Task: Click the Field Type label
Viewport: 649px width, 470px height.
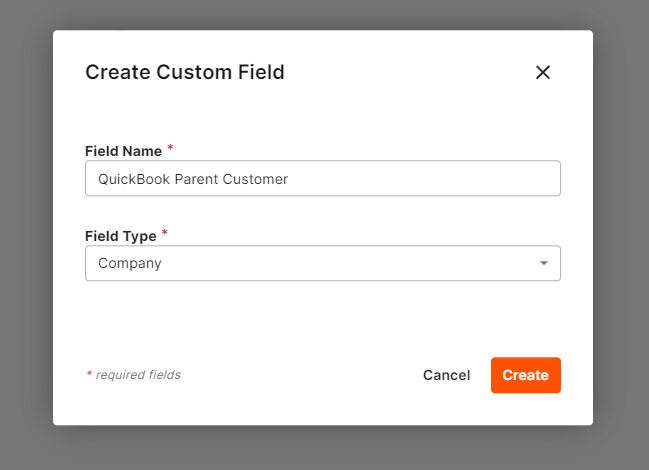Action: (120, 236)
